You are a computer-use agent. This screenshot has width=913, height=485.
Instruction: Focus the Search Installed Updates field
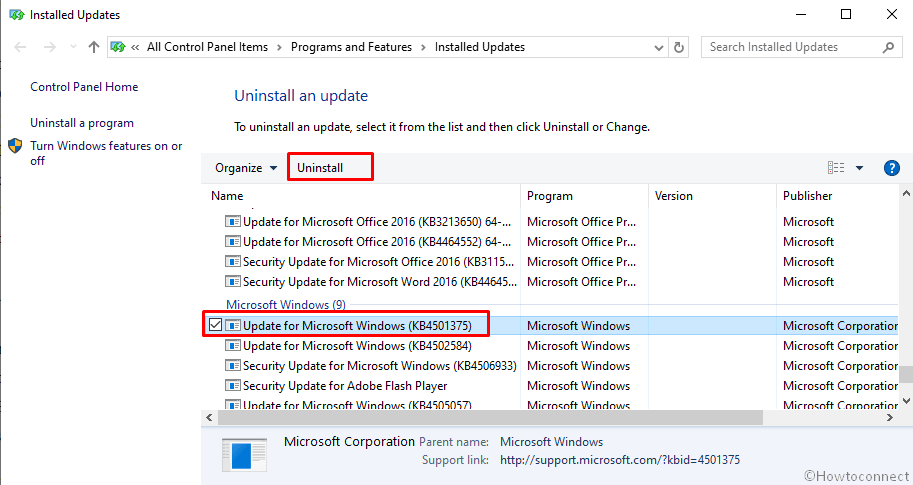click(801, 47)
